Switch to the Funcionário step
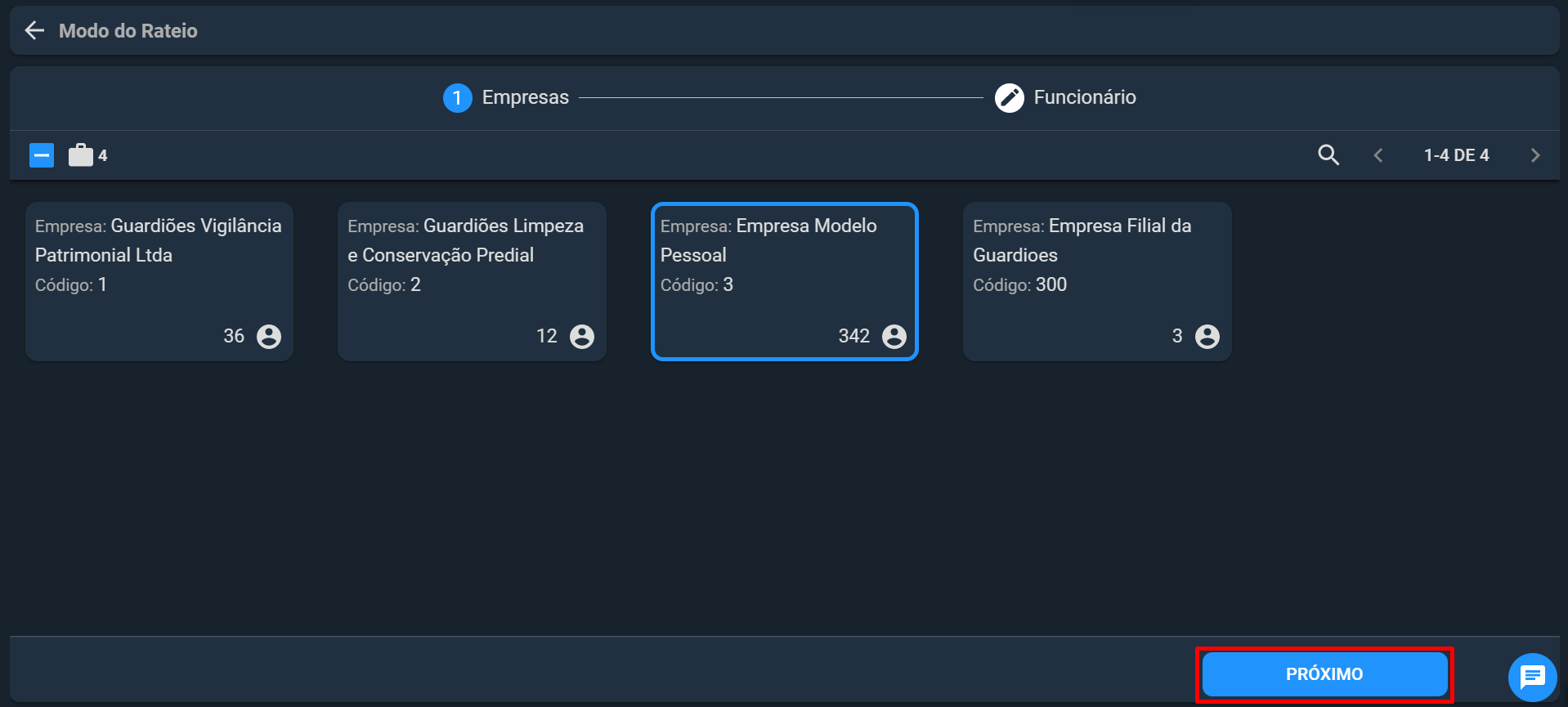The image size is (1568, 707). [1065, 98]
